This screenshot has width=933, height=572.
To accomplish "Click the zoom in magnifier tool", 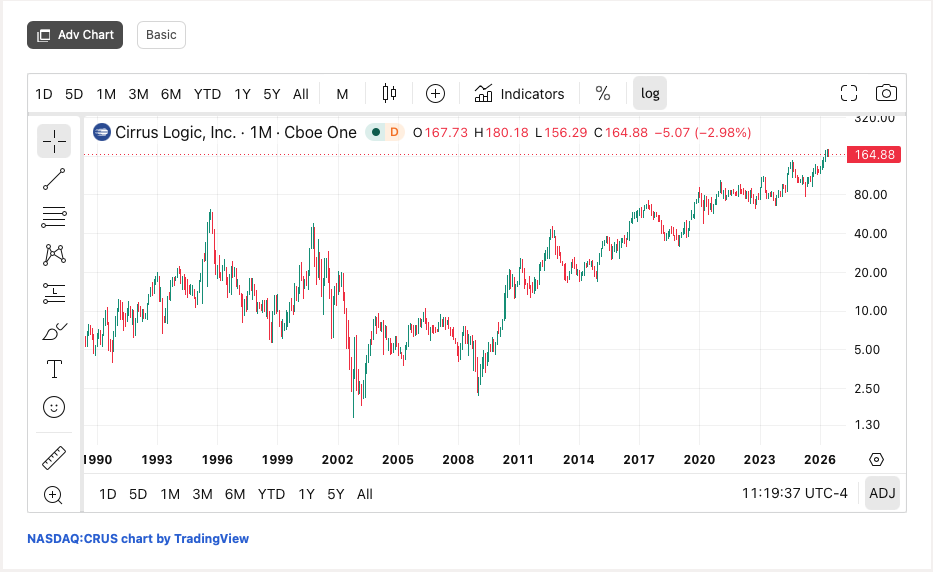I will point(54,495).
